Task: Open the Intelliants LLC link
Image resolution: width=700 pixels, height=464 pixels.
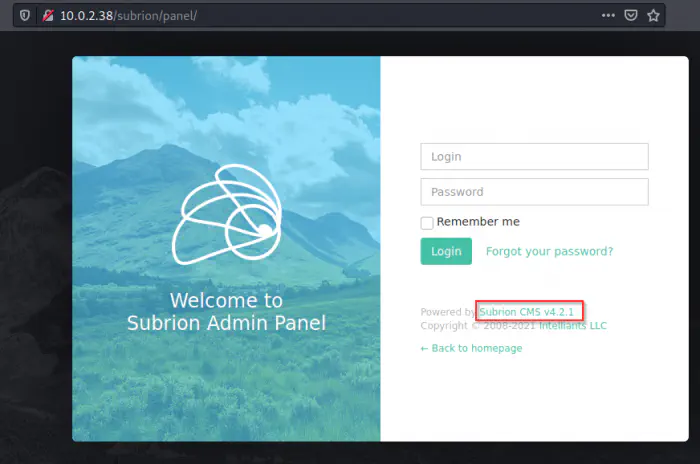Action: (x=573, y=325)
